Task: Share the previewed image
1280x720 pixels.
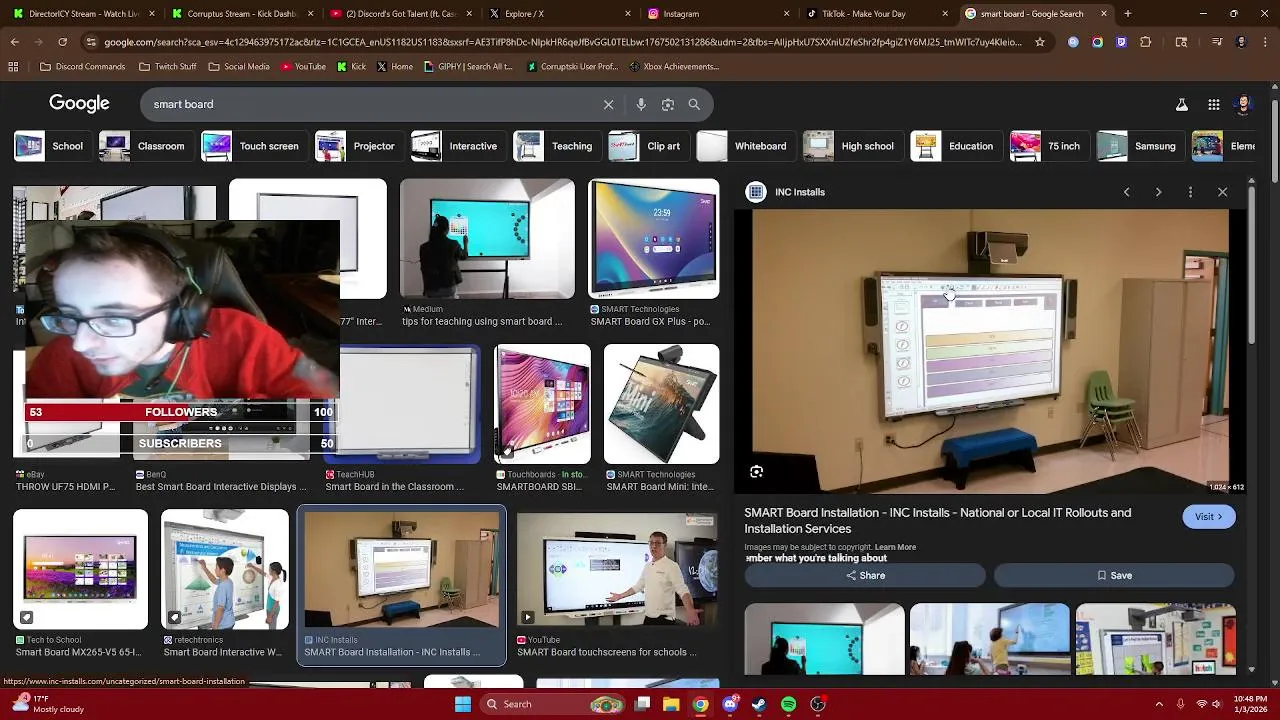Action: (865, 576)
